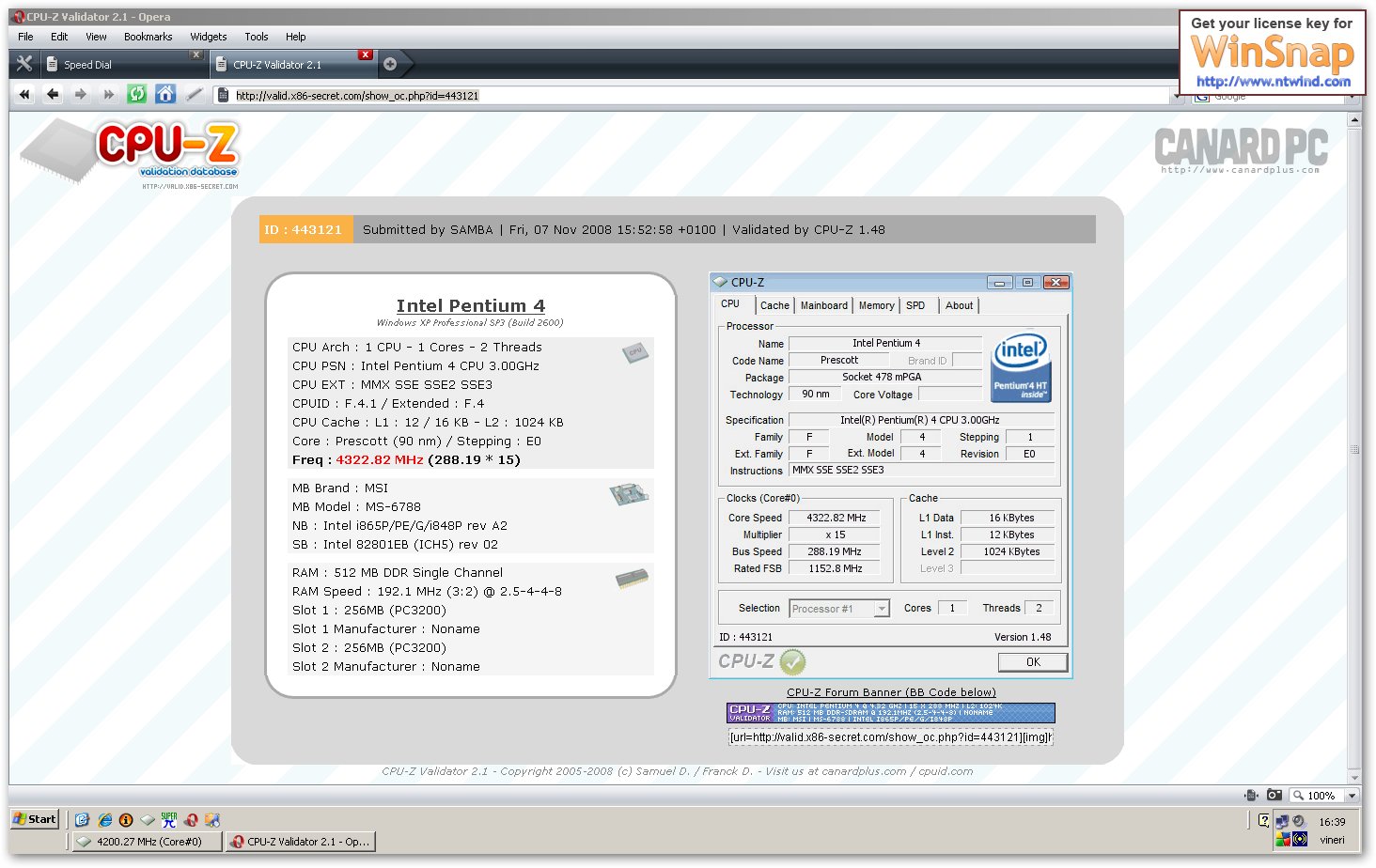The width and height of the screenshot is (1376, 868).
Task: Select the About tab in CPU-Z image
Action: 959,305
